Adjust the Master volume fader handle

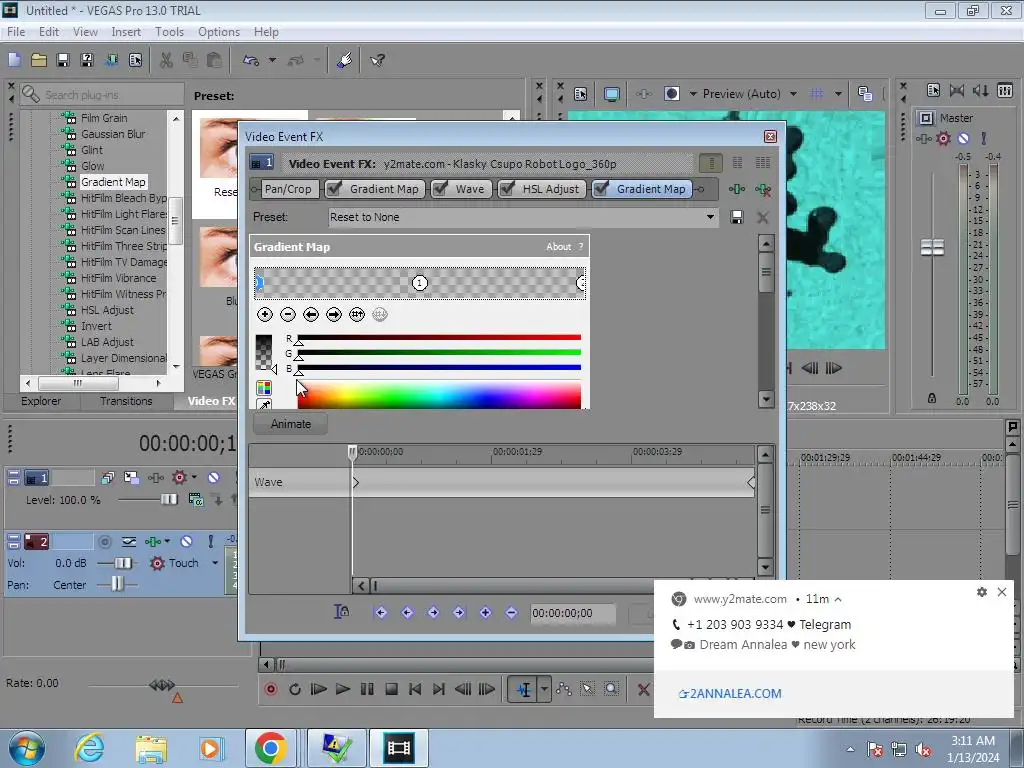tap(933, 248)
